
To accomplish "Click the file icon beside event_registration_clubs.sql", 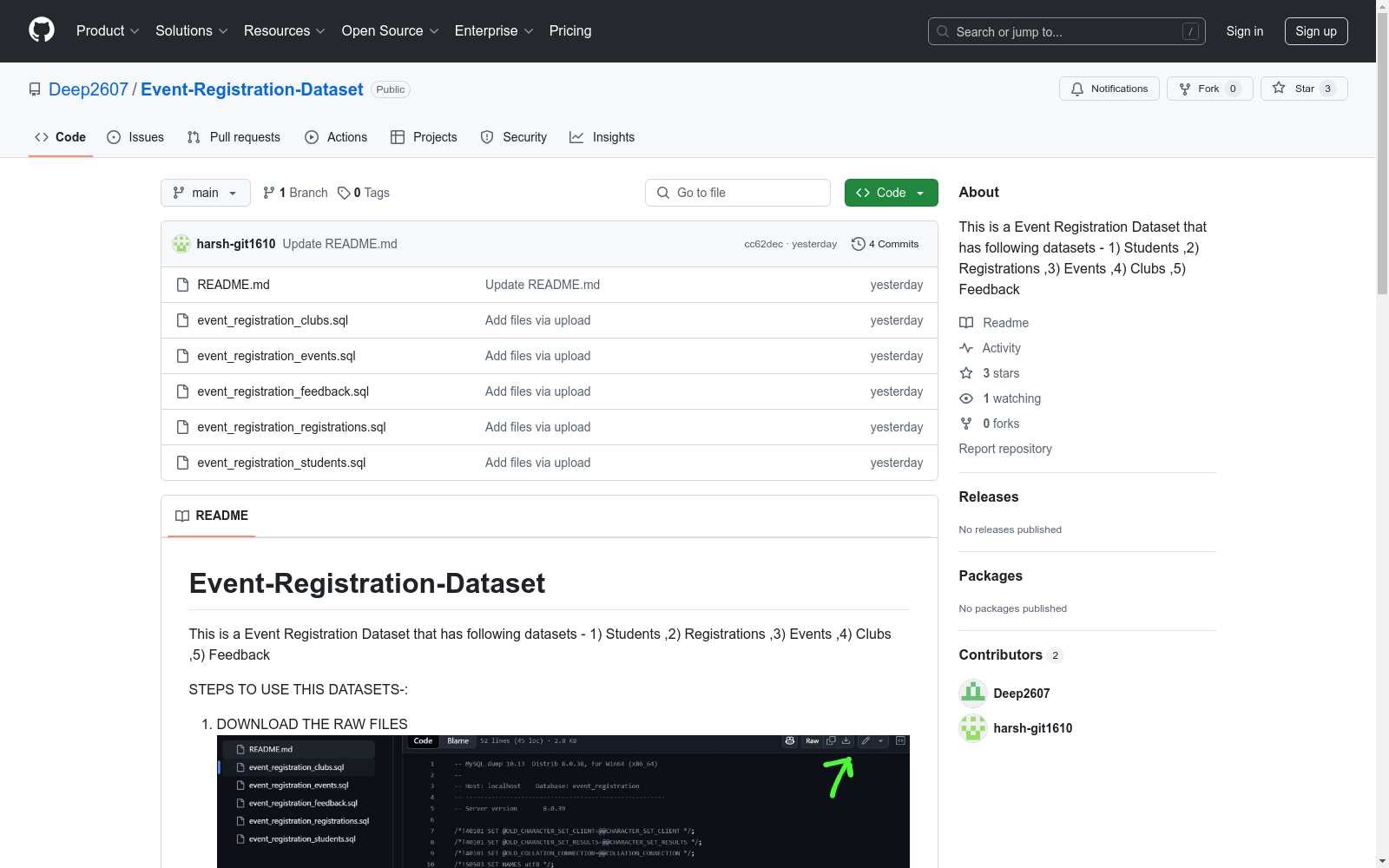I will click(182, 320).
